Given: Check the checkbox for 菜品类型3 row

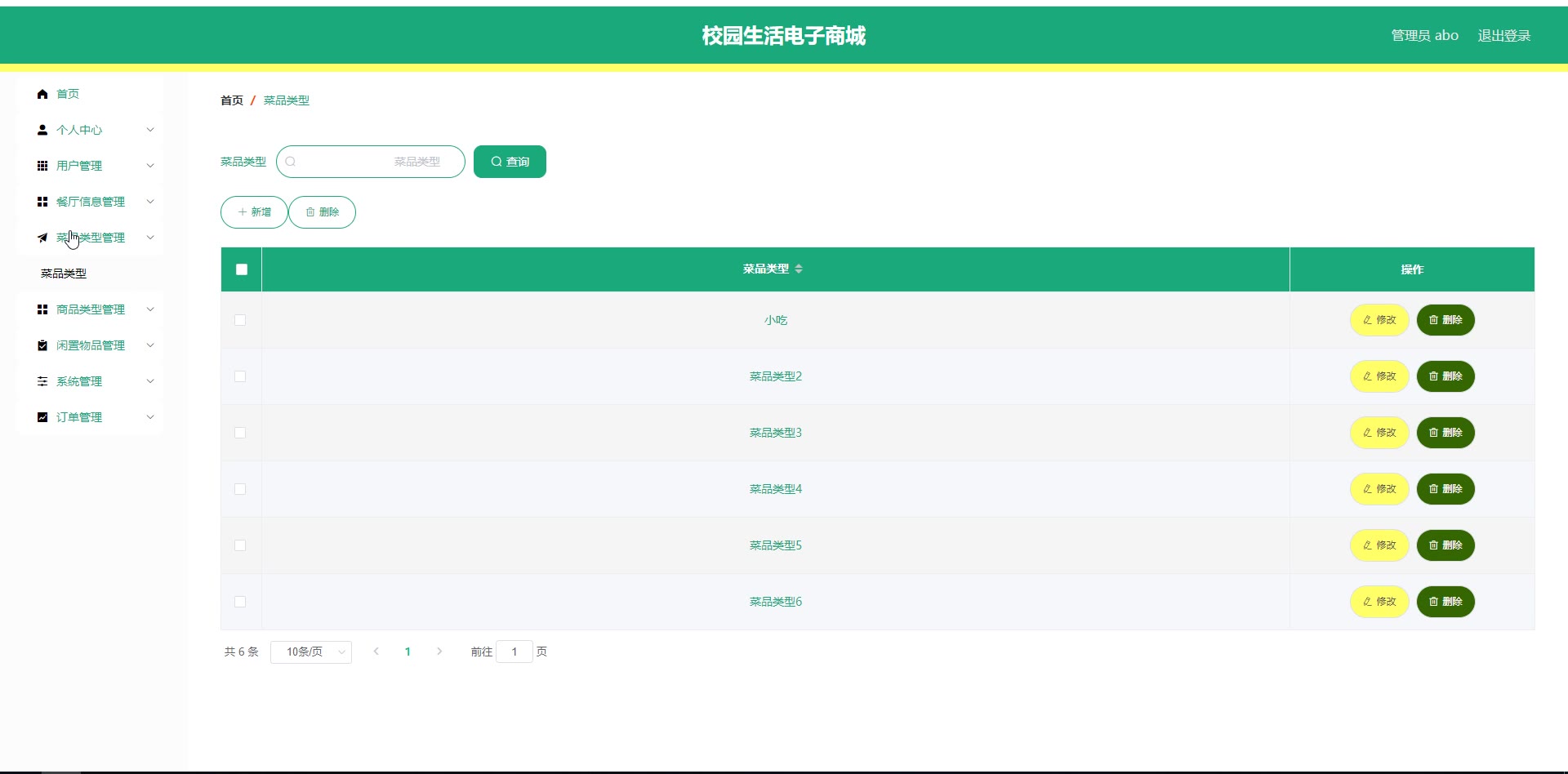Looking at the screenshot, I should pyautogui.click(x=240, y=433).
